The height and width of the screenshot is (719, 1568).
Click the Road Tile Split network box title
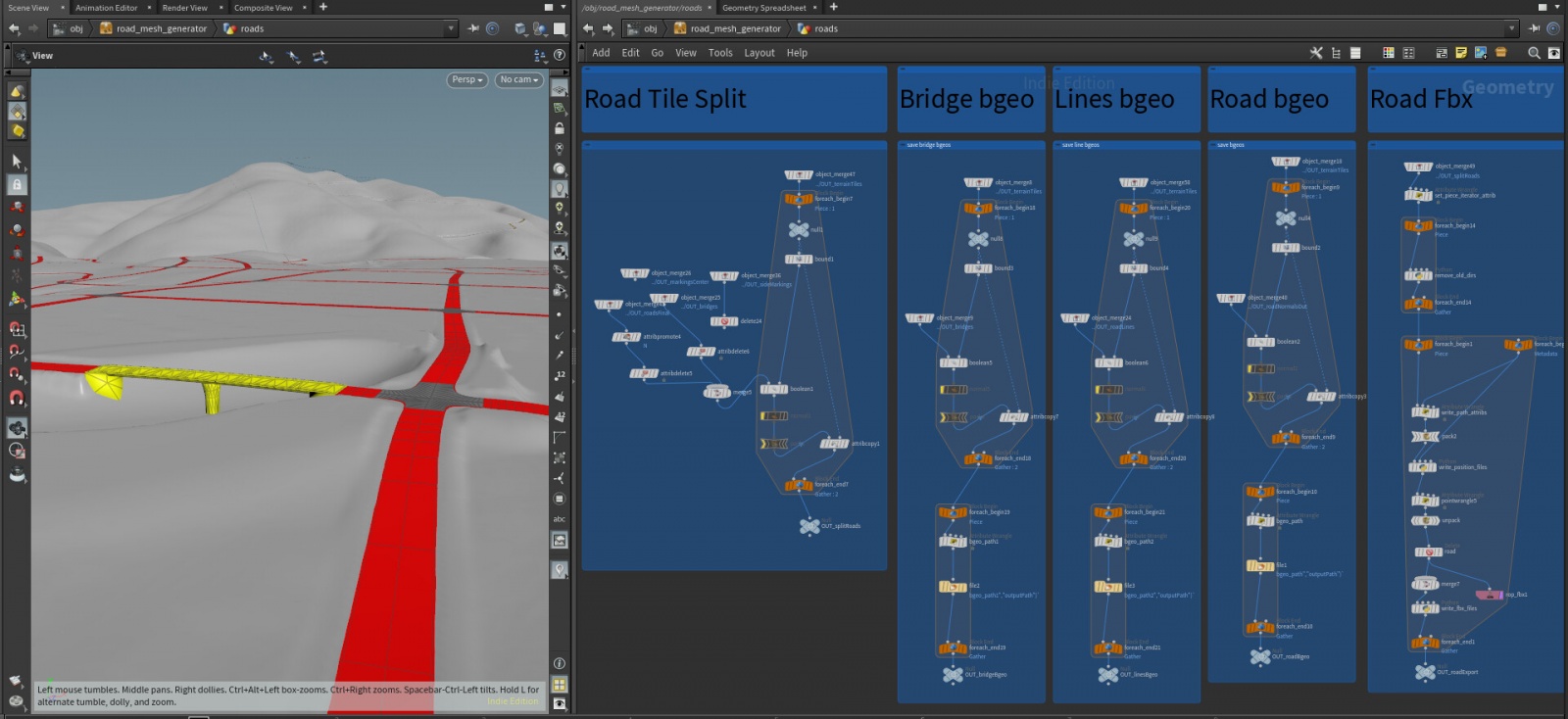(x=665, y=99)
